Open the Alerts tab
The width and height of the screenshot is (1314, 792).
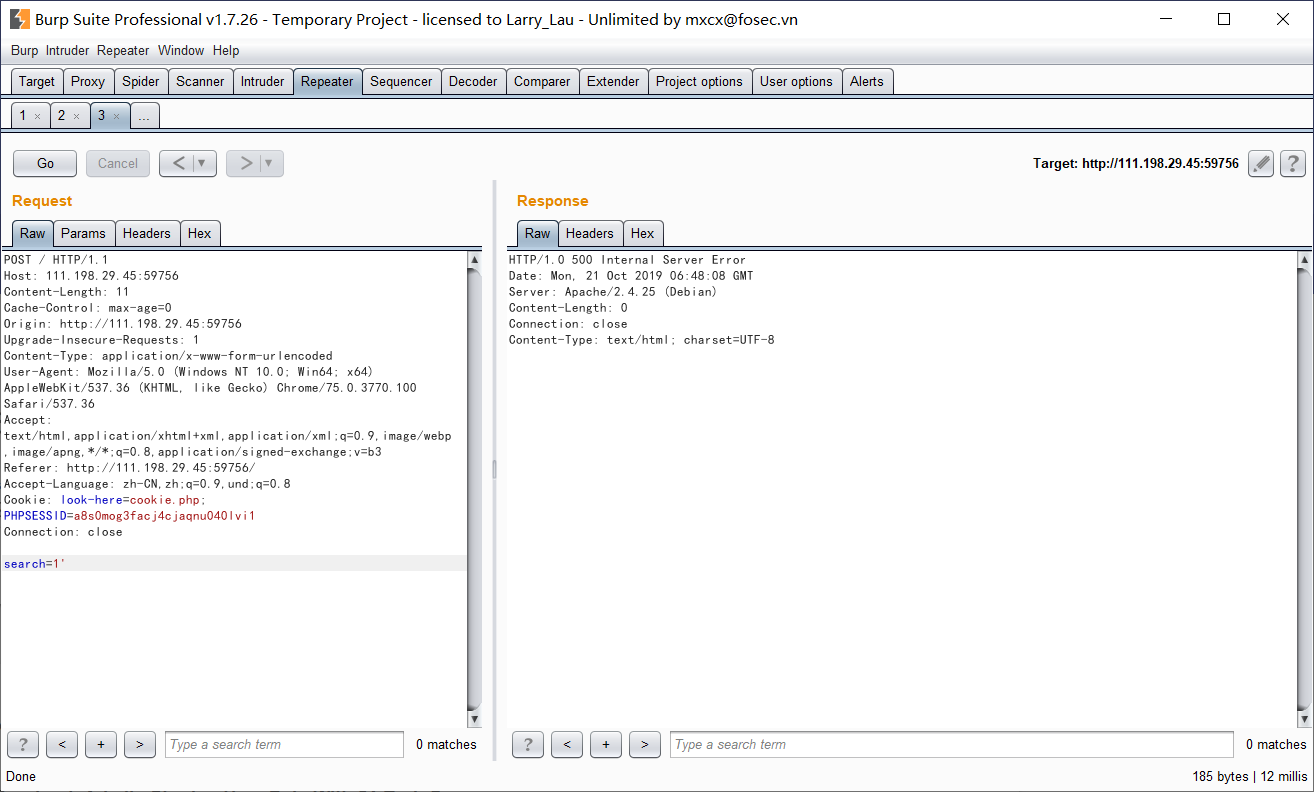[867, 82]
